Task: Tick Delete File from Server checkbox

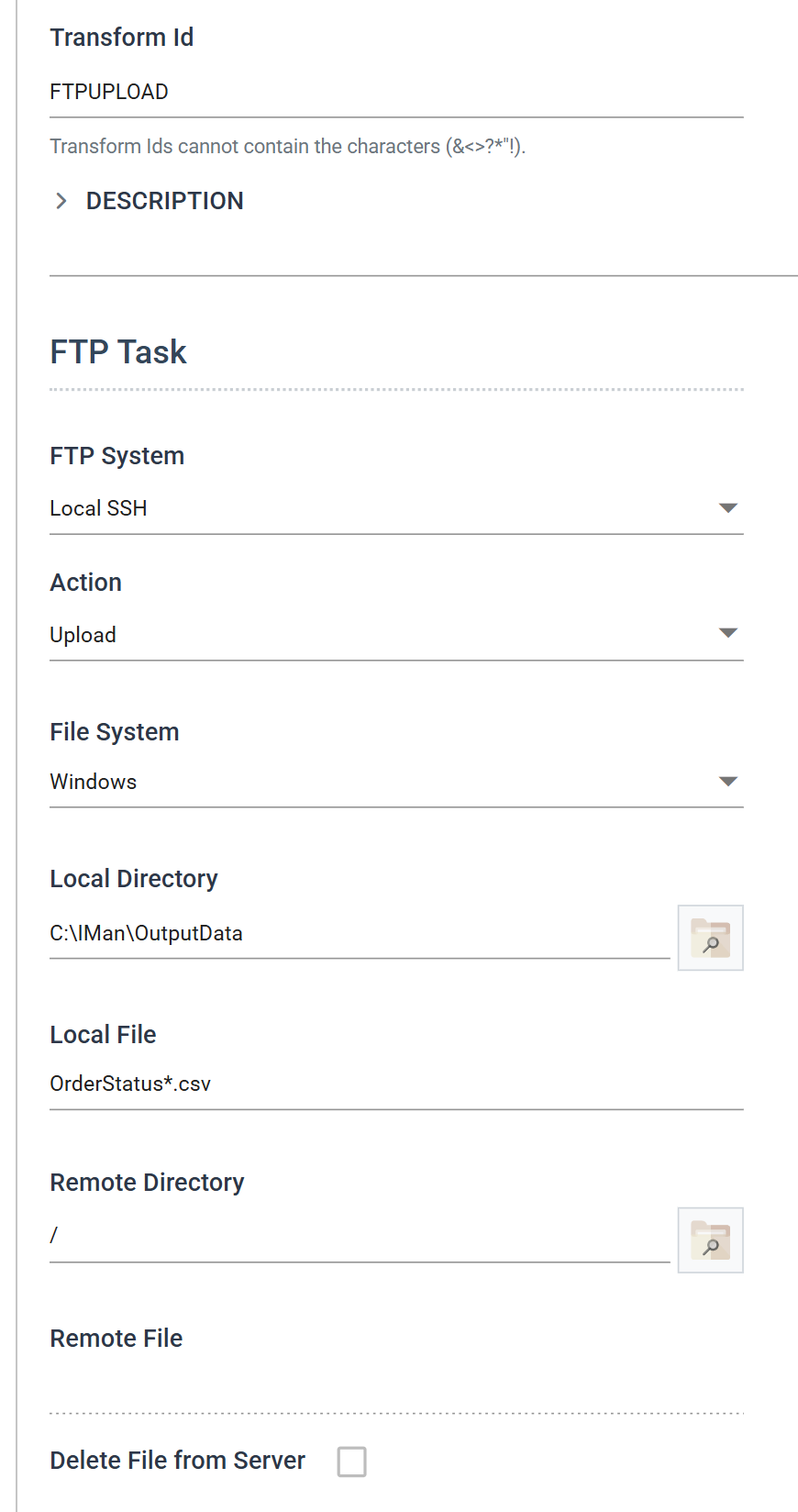Action: coord(351,1462)
